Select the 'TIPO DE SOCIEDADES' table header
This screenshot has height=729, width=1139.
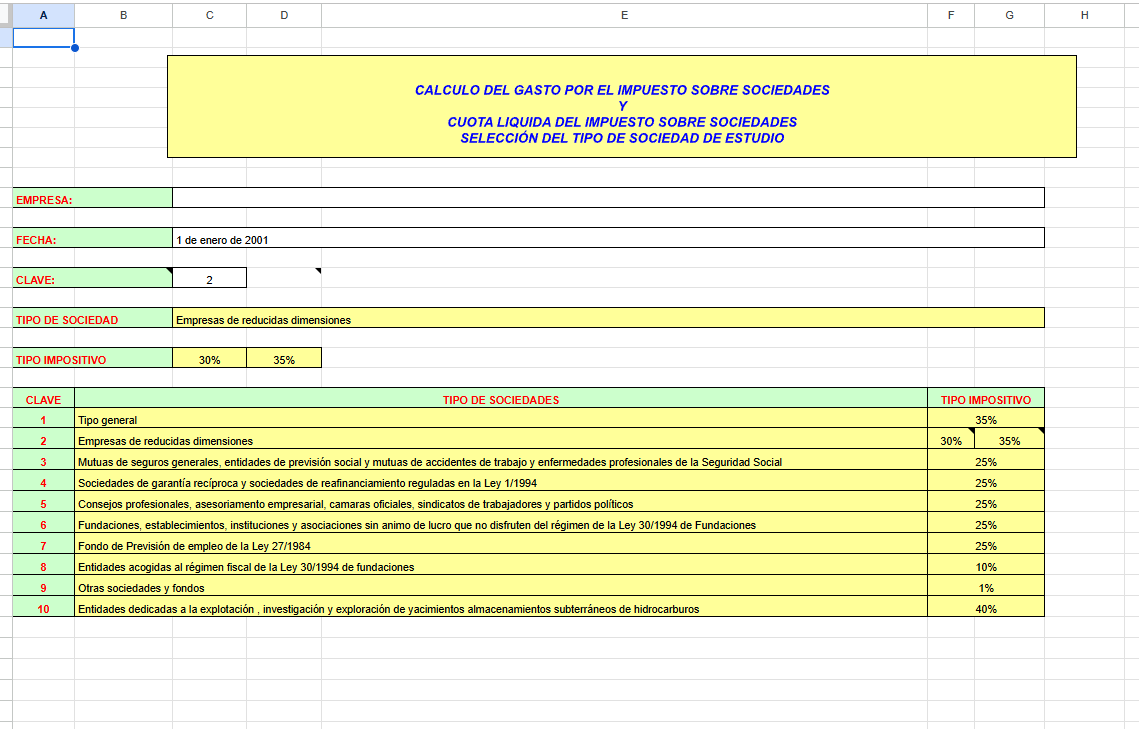click(x=501, y=399)
